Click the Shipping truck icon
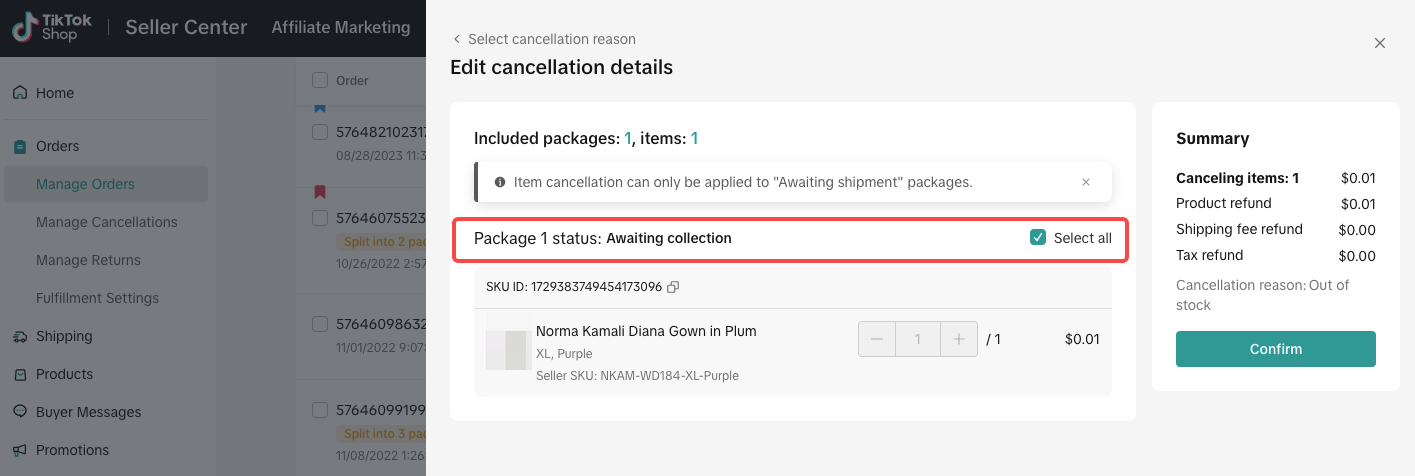 [20, 336]
